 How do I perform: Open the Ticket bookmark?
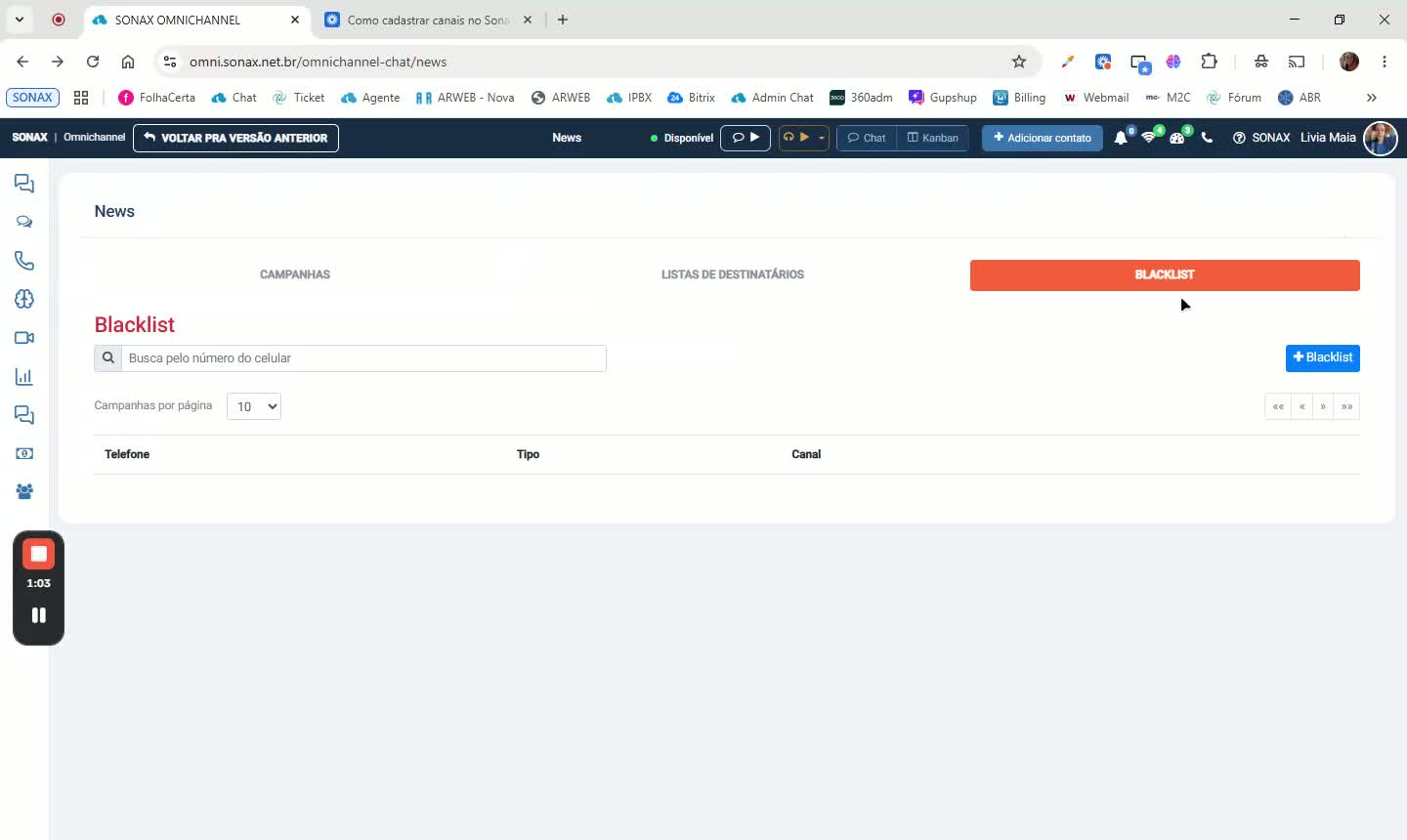[298, 98]
